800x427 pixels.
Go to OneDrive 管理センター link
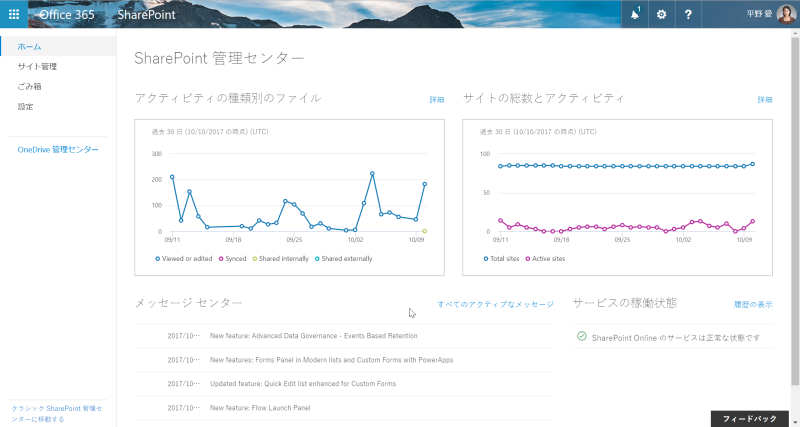pyautogui.click(x=58, y=149)
